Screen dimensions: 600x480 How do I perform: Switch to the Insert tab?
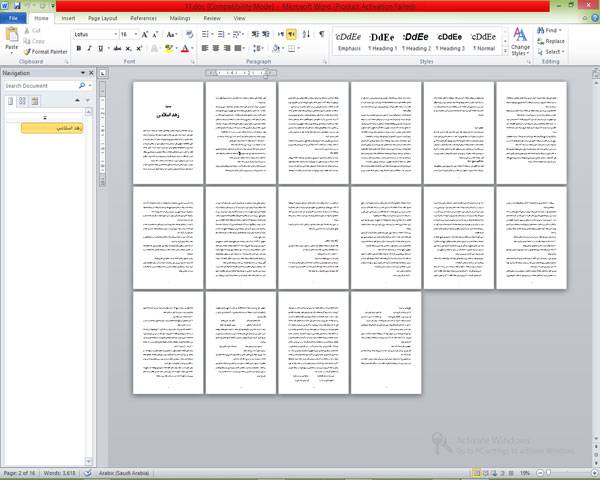68,18
